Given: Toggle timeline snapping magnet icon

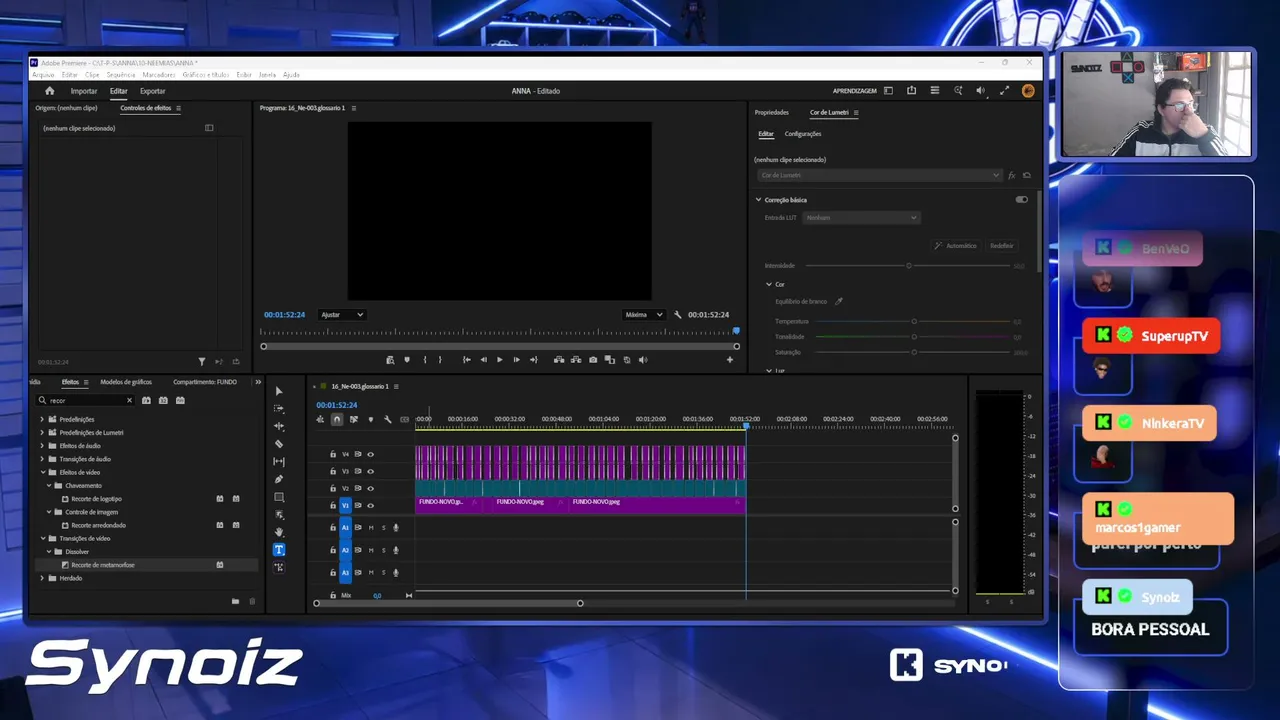Looking at the screenshot, I should point(337,419).
